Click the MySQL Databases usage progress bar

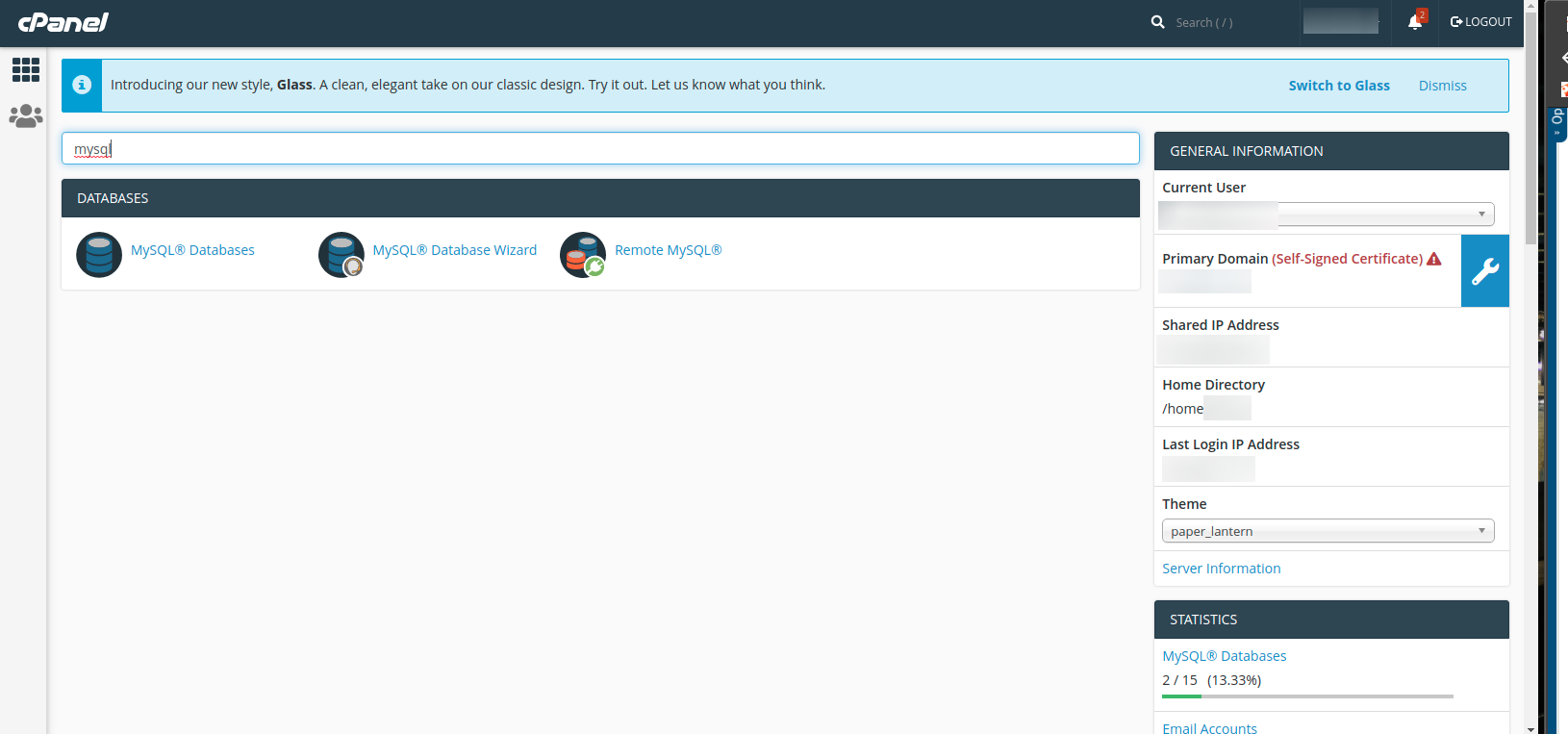pyautogui.click(x=1307, y=696)
